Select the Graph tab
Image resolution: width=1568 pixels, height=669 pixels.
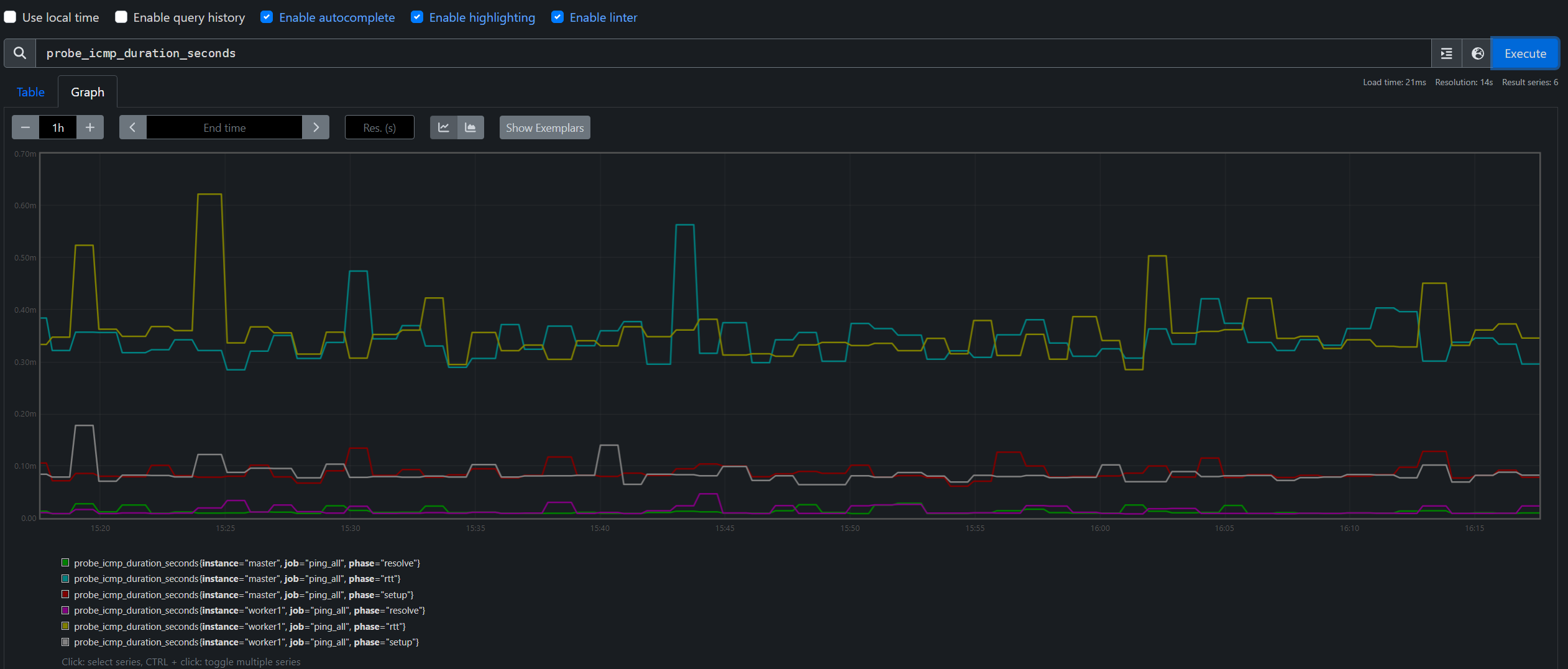[x=88, y=92]
